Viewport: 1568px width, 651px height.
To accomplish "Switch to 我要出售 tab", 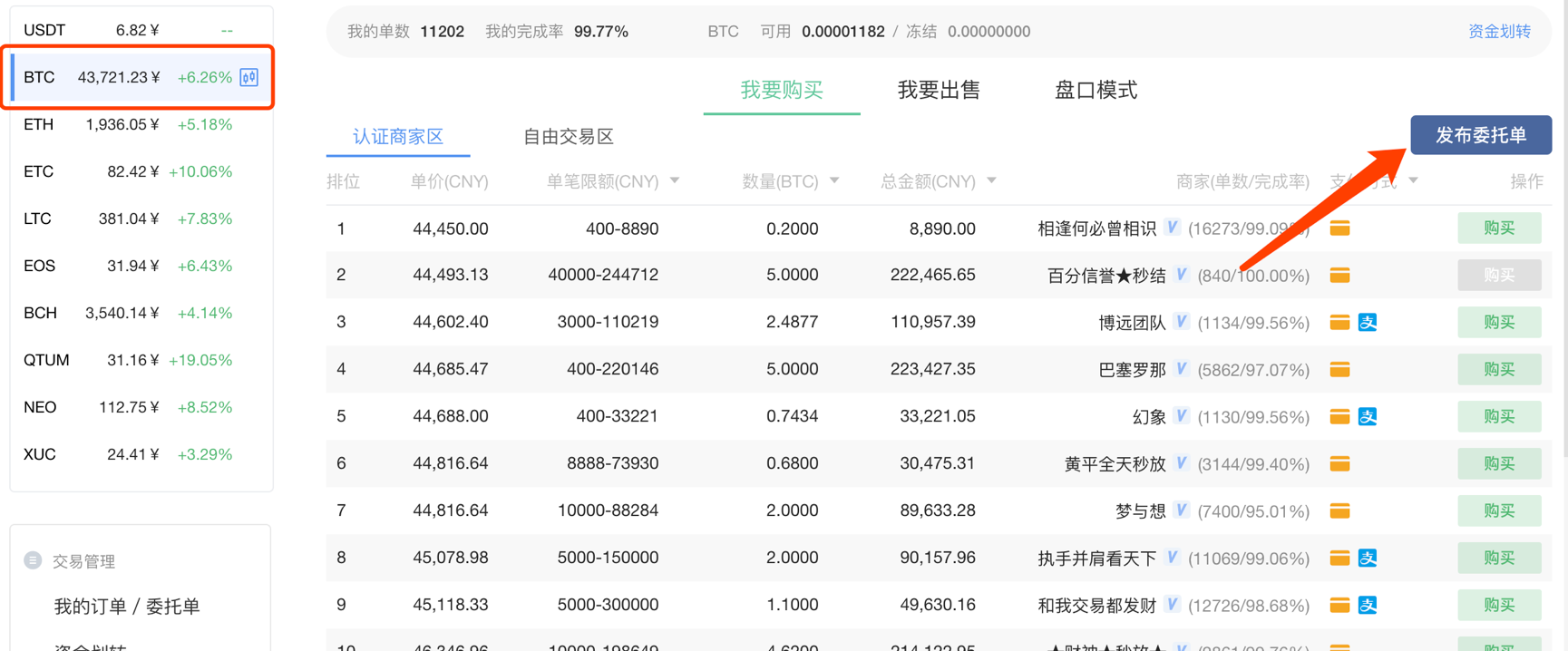I will pos(939,90).
